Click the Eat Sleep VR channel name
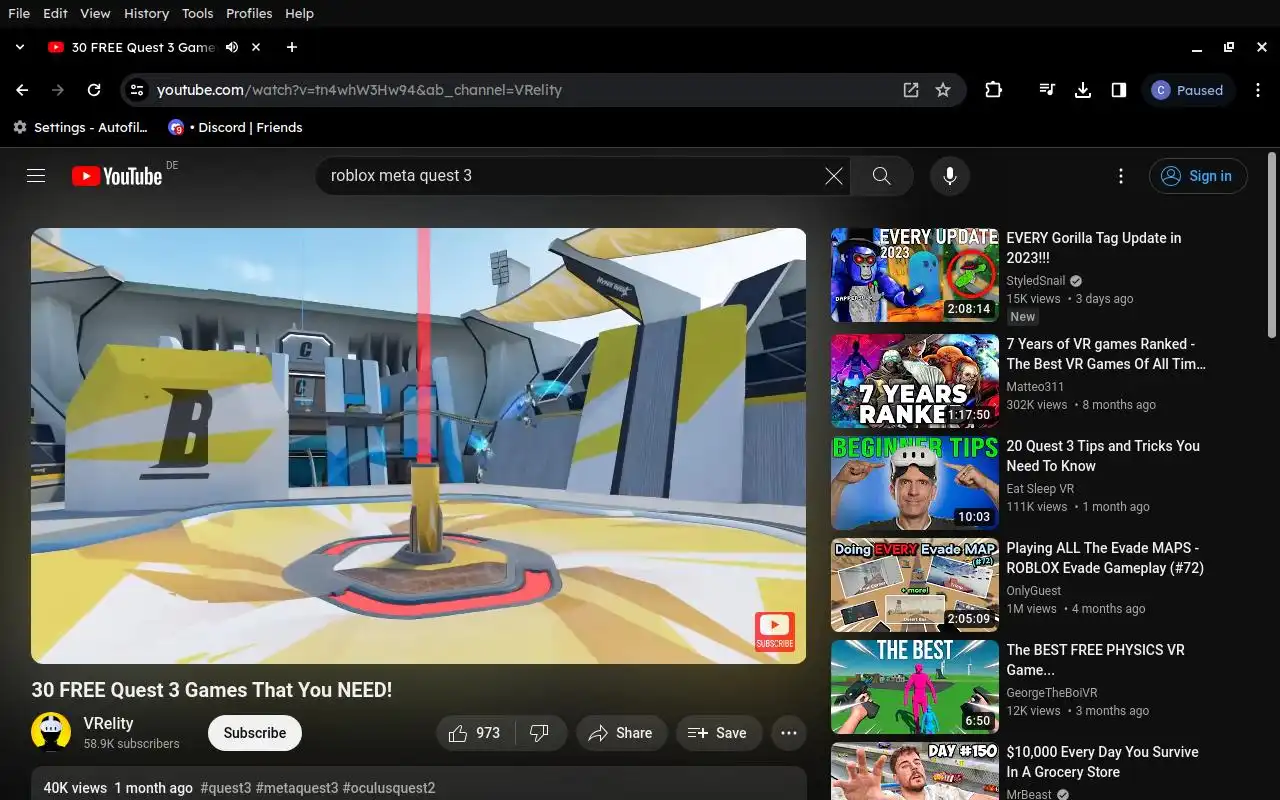The width and height of the screenshot is (1280, 800). click(1040, 489)
